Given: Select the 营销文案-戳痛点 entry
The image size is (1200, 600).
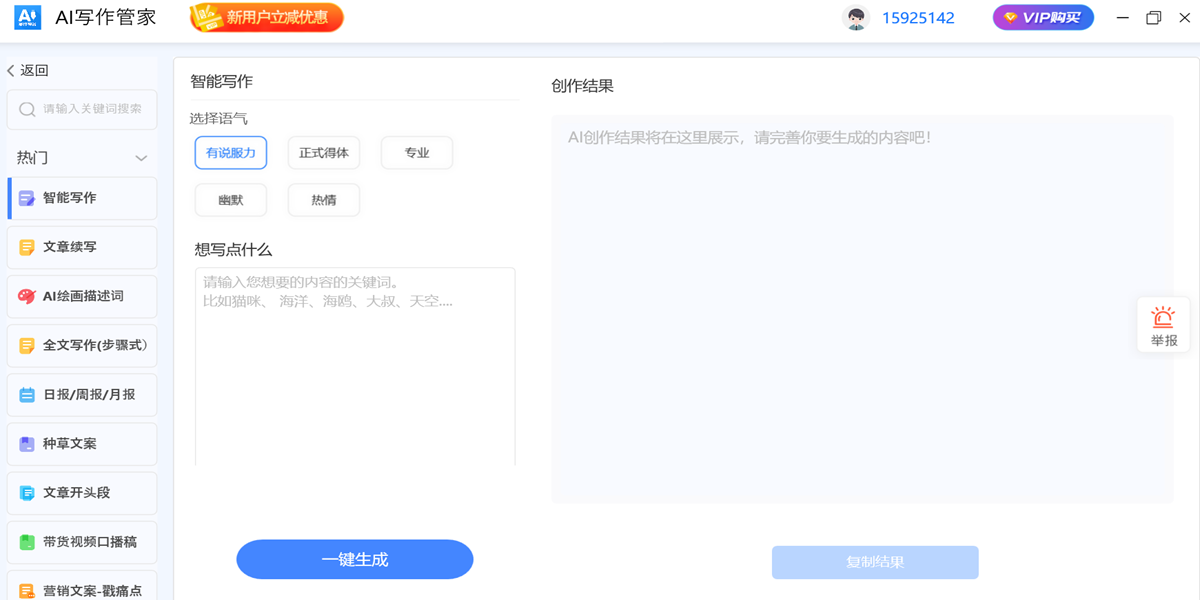Looking at the screenshot, I should tap(25, 589).
